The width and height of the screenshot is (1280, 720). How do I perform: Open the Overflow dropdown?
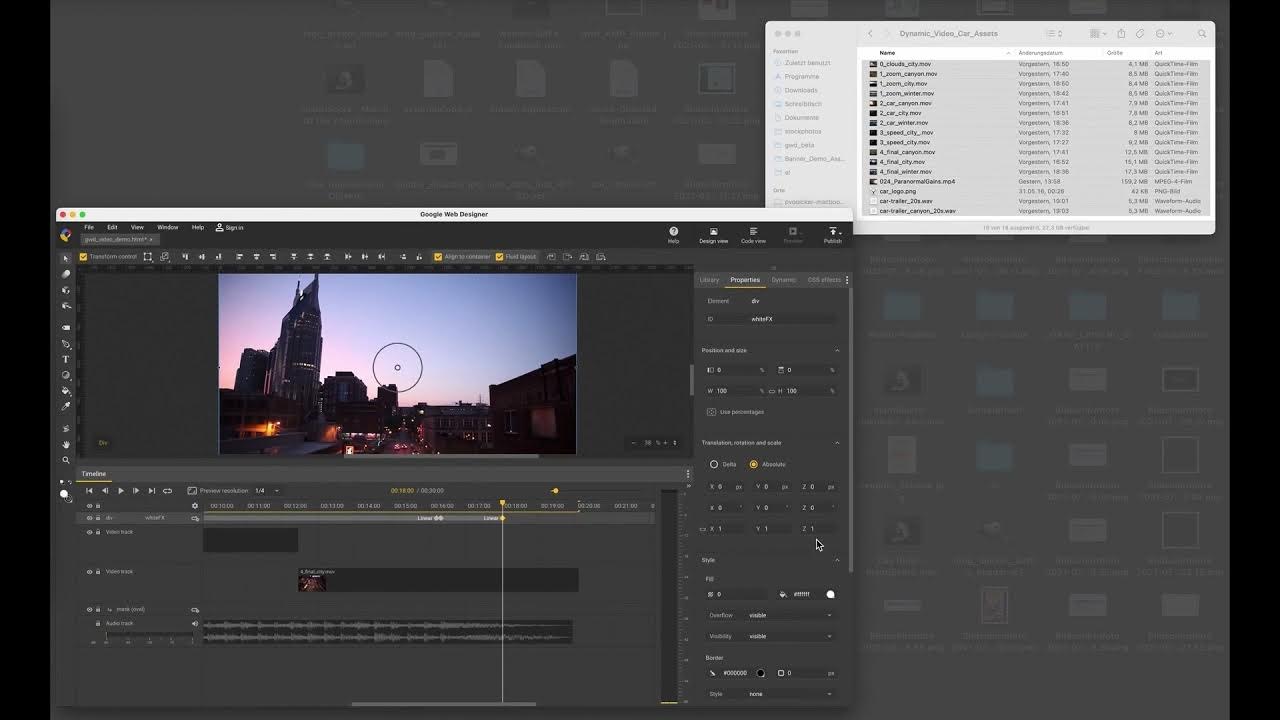coord(789,615)
